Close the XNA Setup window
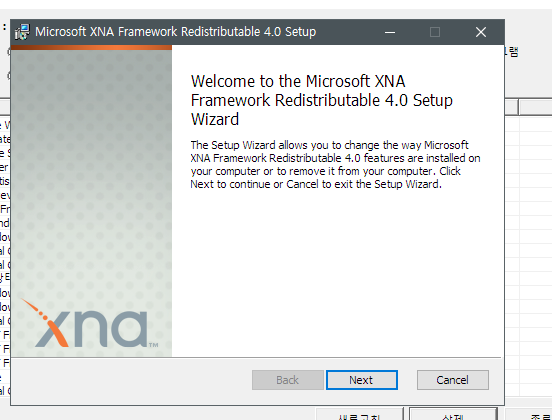This screenshot has height=420, width=552. [481, 32]
